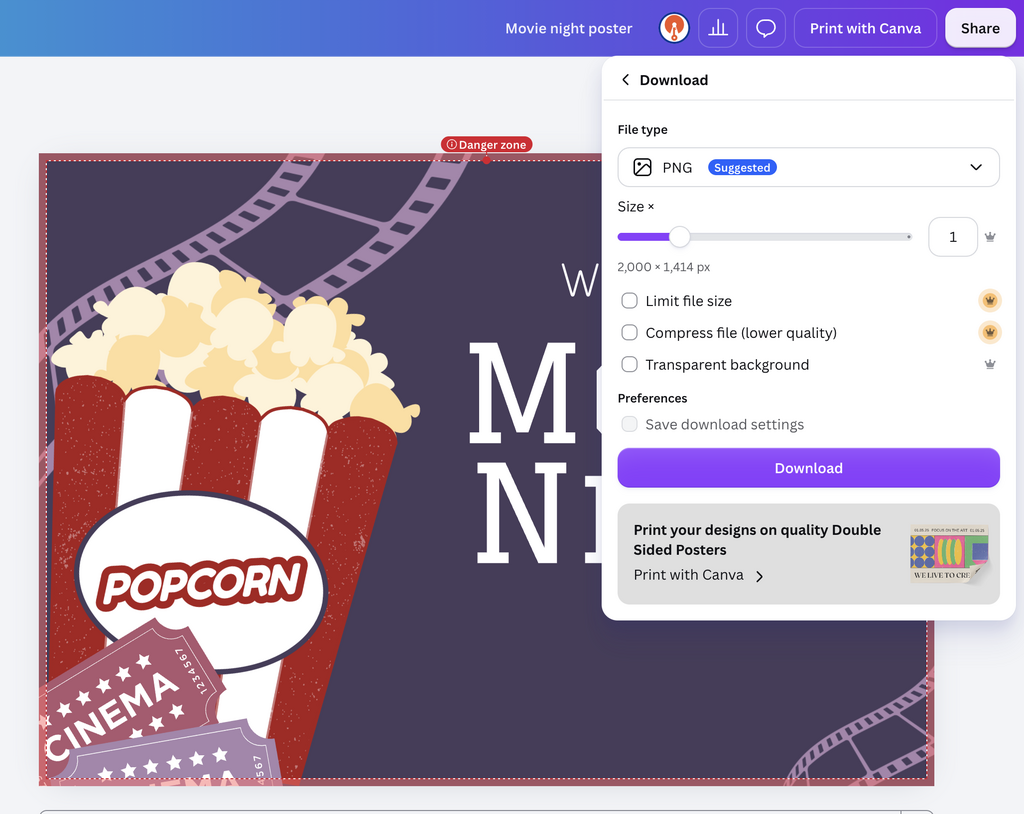Enable the Limit file size checkbox
Screen dimensions: 1024x814
click(x=630, y=301)
